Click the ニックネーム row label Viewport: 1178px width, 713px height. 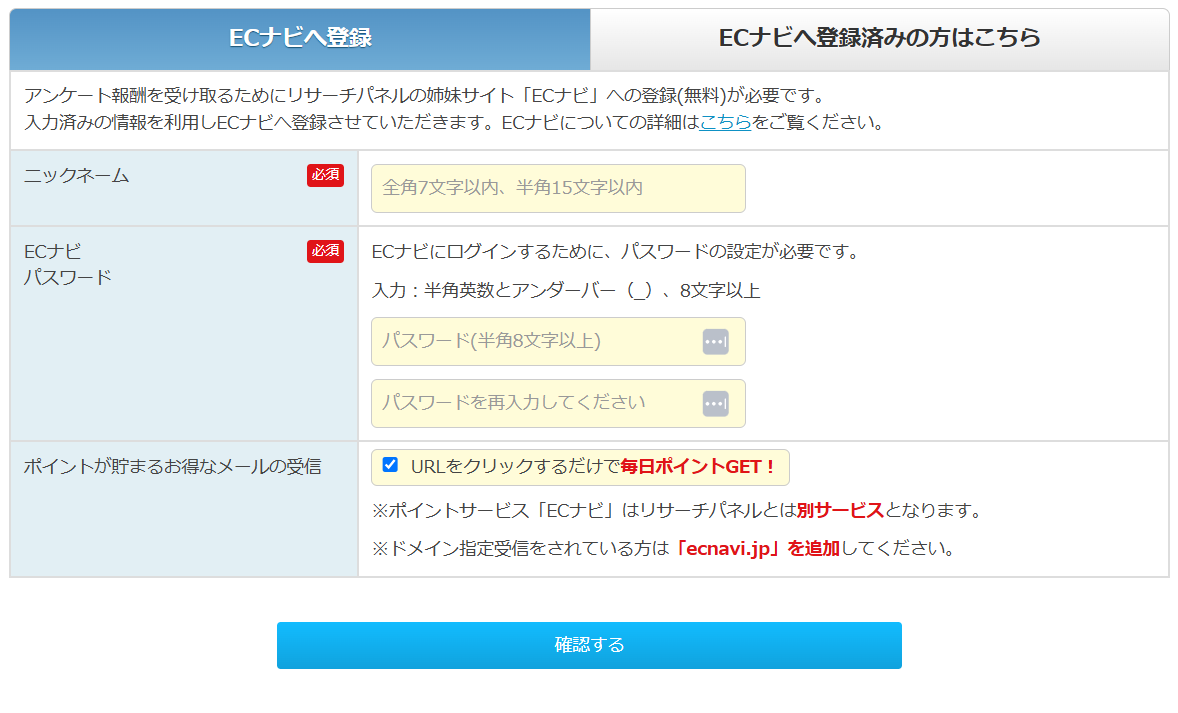[77, 176]
